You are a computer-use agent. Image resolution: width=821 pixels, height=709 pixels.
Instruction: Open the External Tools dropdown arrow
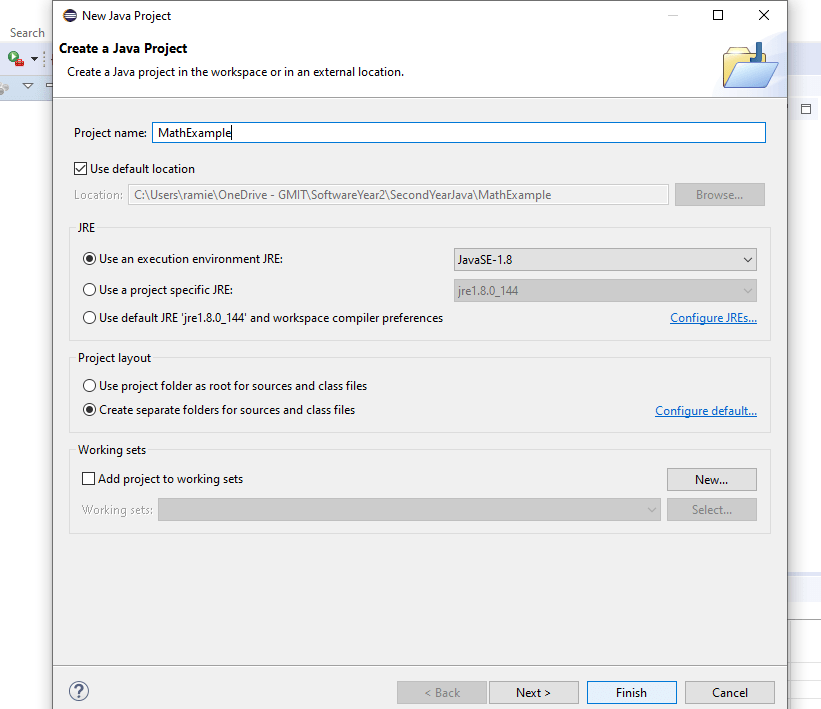click(x=34, y=59)
